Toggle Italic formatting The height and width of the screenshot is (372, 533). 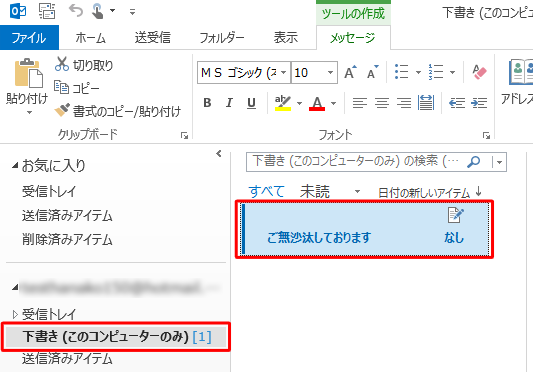(229, 103)
